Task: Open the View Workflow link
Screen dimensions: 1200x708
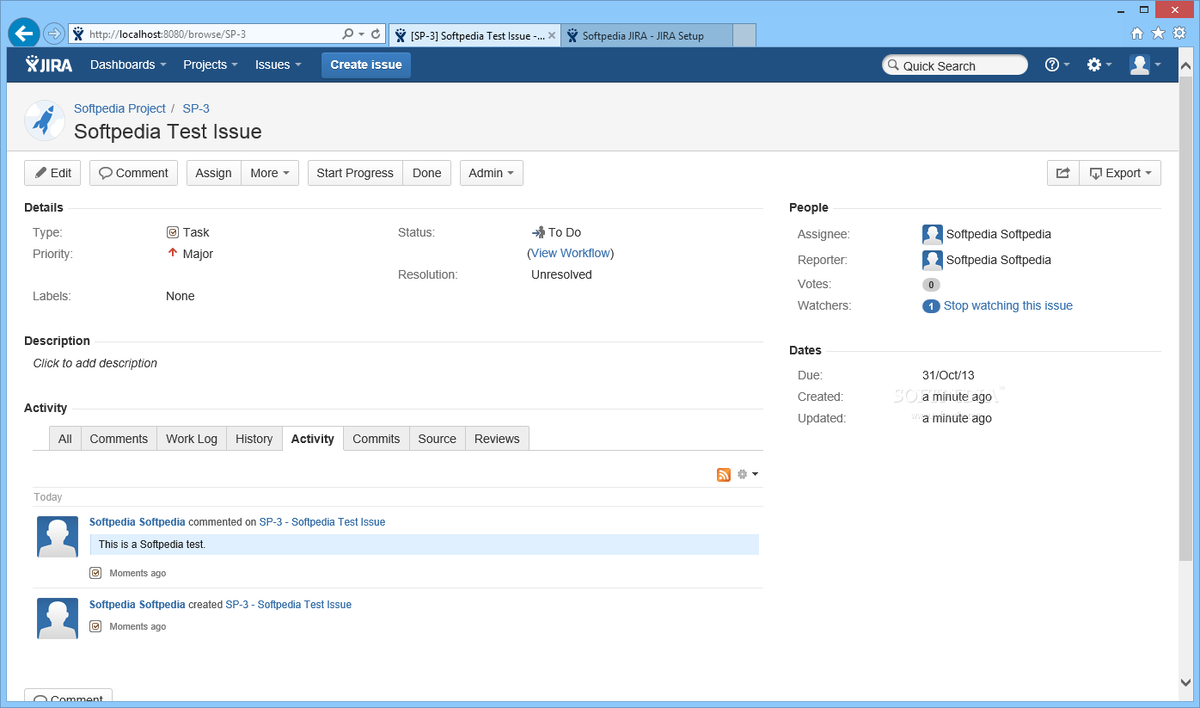Action: point(571,254)
